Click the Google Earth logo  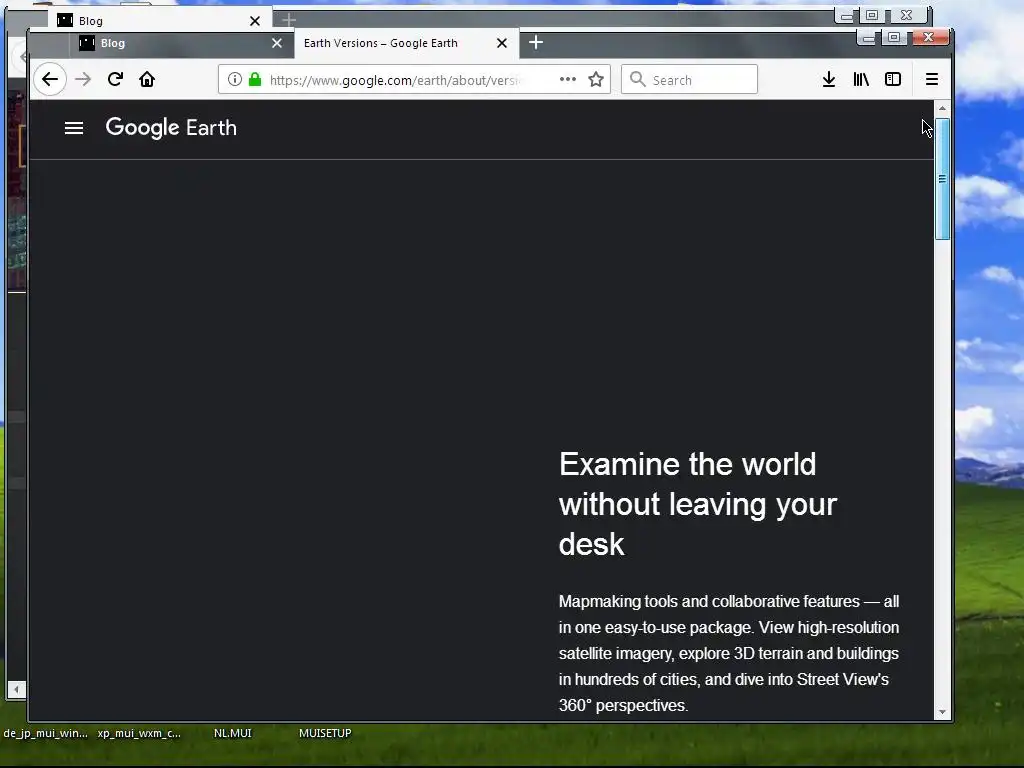pyautogui.click(x=171, y=128)
